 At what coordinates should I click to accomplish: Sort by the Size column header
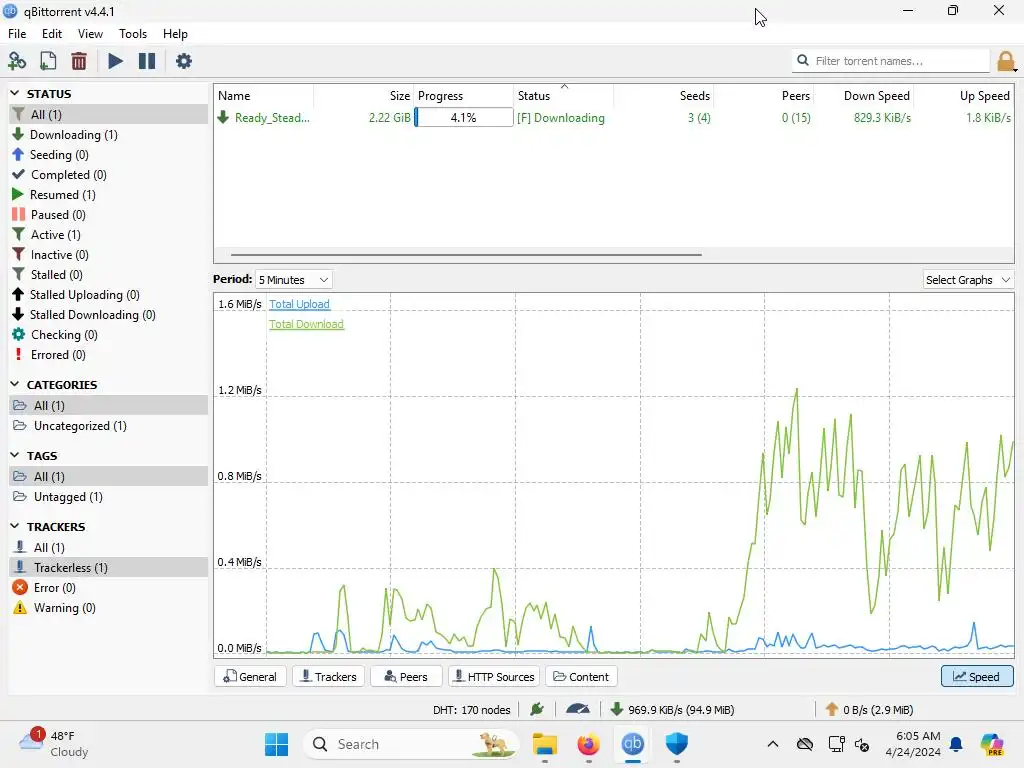[363, 96]
